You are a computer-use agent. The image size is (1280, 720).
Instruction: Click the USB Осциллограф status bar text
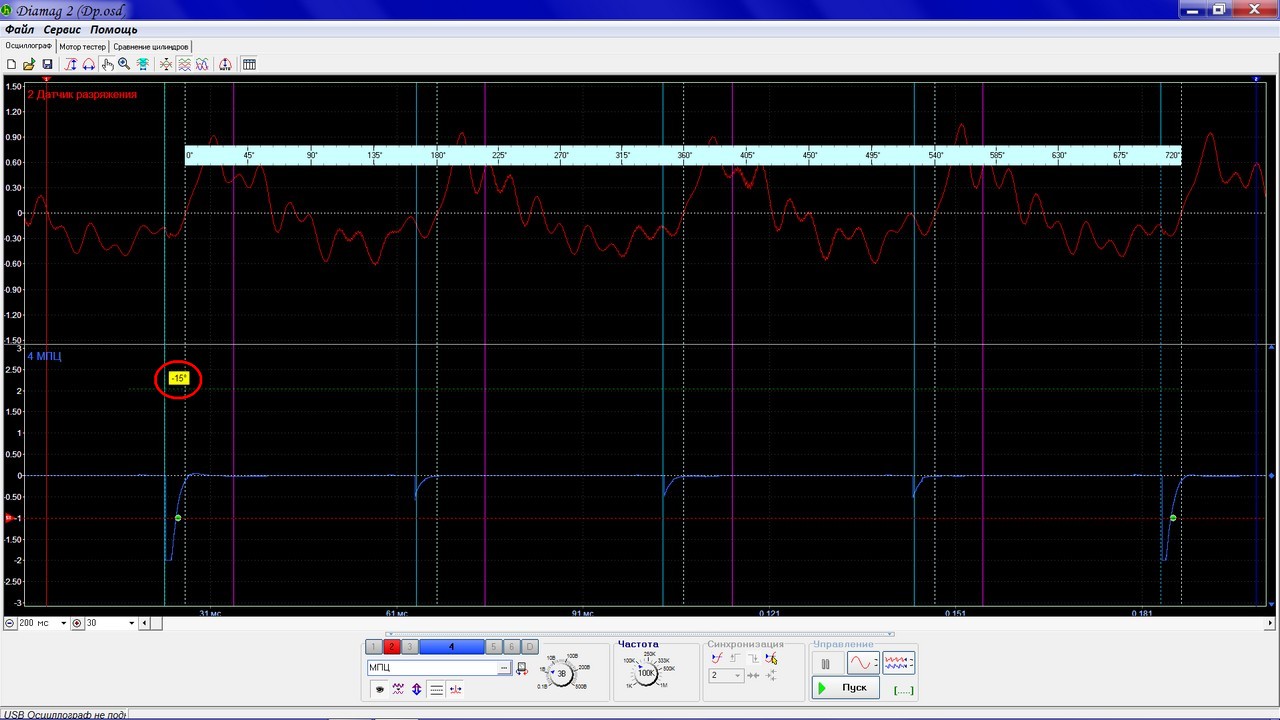click(64, 714)
